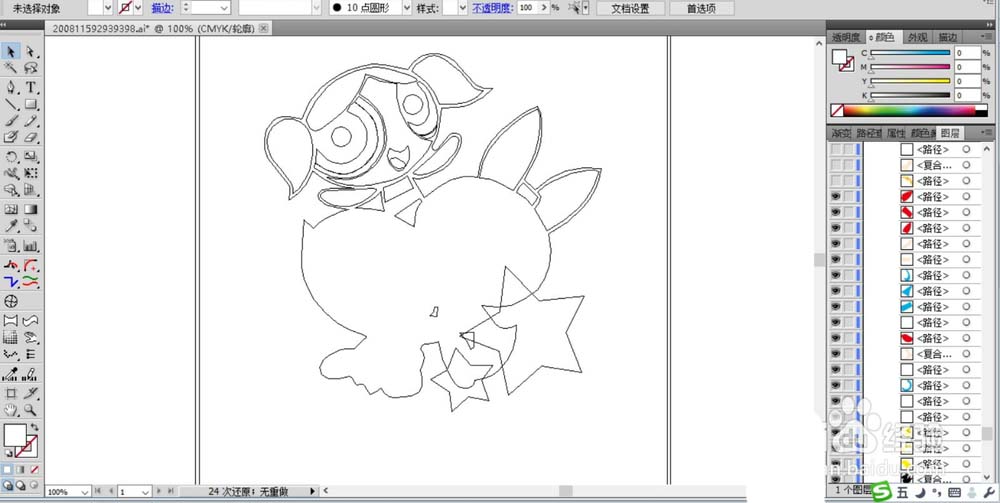Open the stroke weight dropdown
This screenshot has height=503, width=1000.
pos(224,8)
